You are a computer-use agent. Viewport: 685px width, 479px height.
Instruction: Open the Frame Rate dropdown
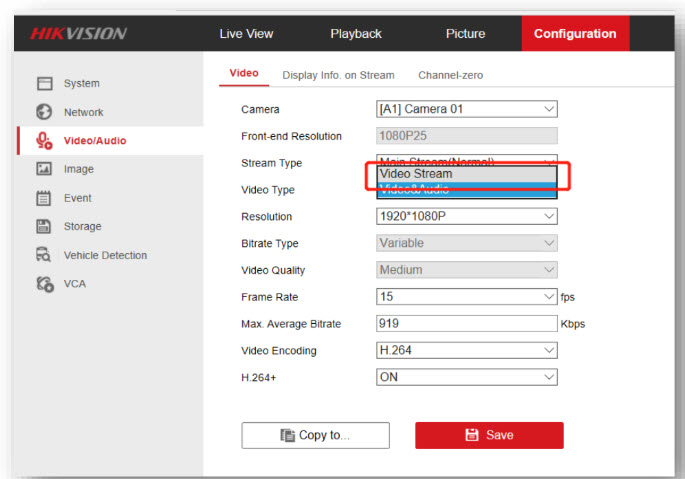[x=466, y=297]
